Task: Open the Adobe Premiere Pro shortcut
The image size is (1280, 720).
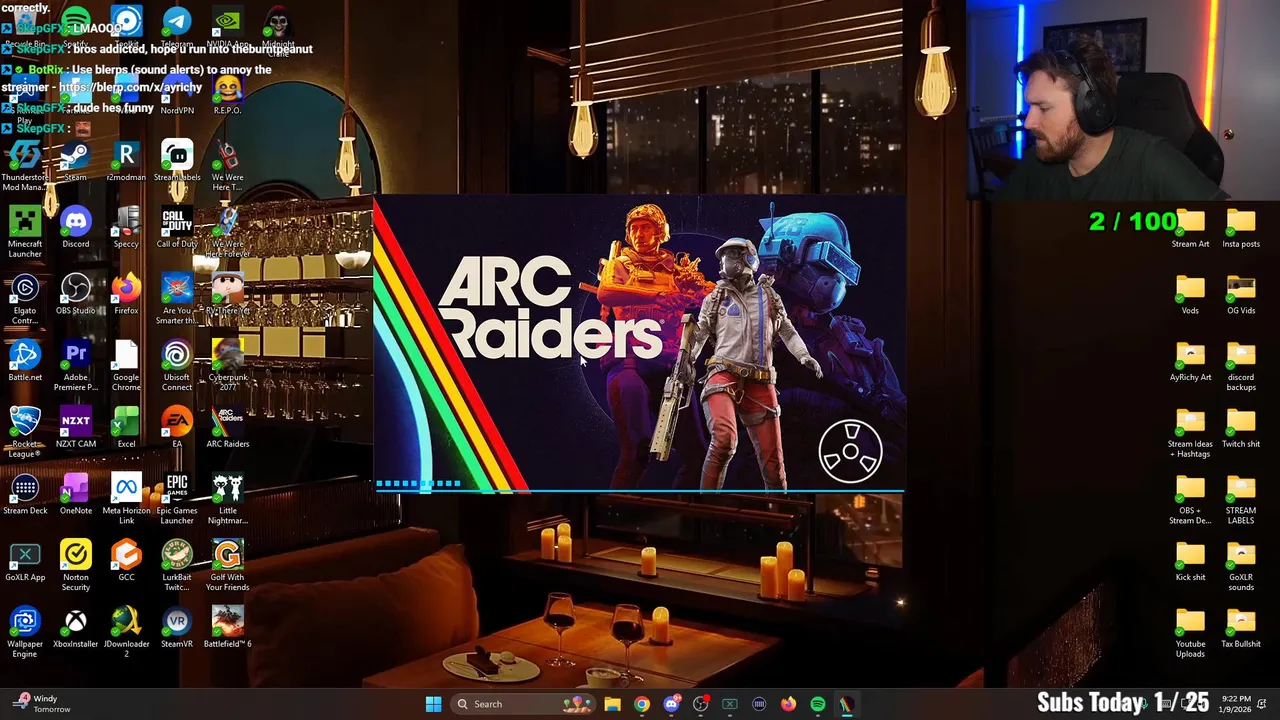Action: click(x=76, y=365)
